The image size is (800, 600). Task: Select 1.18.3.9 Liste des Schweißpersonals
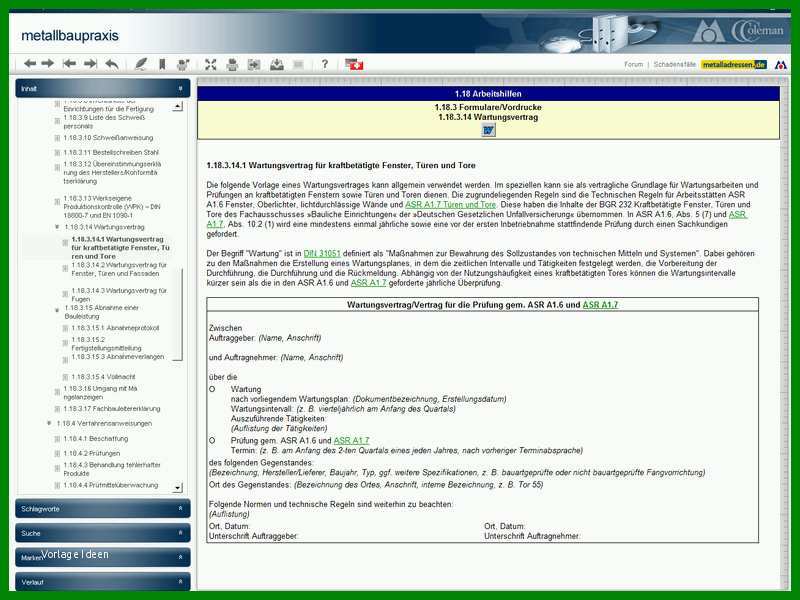coord(104,121)
